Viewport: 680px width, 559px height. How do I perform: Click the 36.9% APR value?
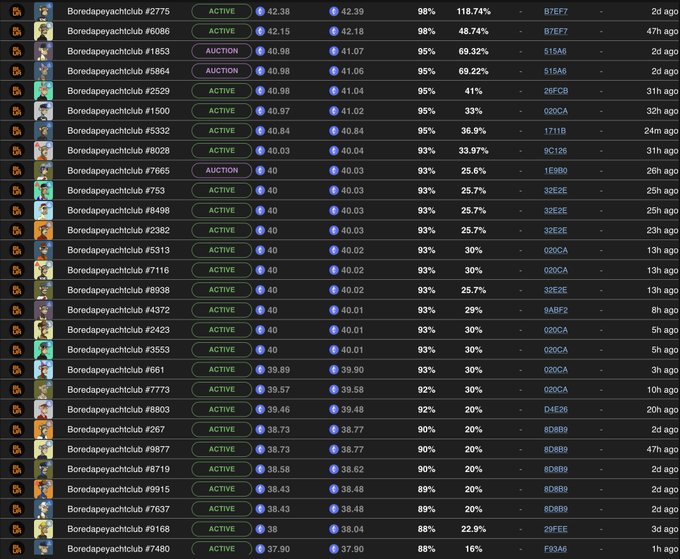(x=474, y=131)
